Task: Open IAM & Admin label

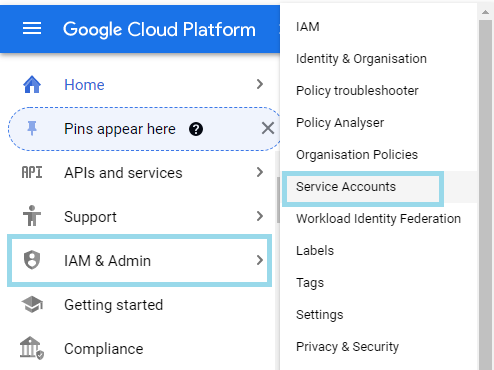Action: coord(107,261)
